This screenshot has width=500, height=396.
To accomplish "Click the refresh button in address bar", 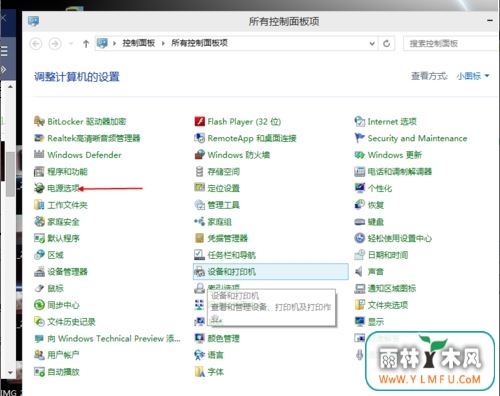I will (386, 43).
